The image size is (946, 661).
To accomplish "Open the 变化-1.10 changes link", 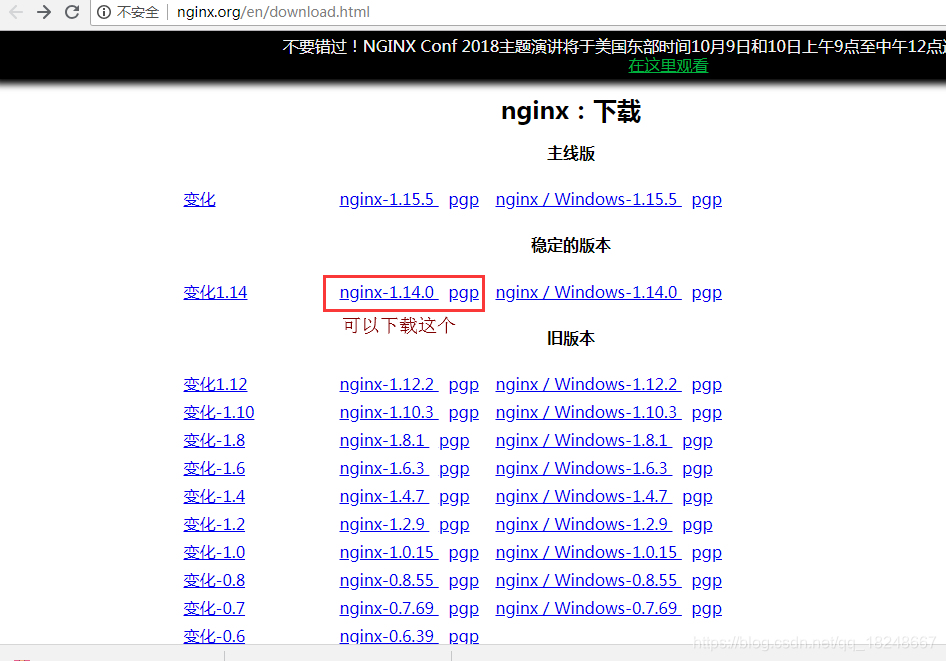I will [219, 413].
